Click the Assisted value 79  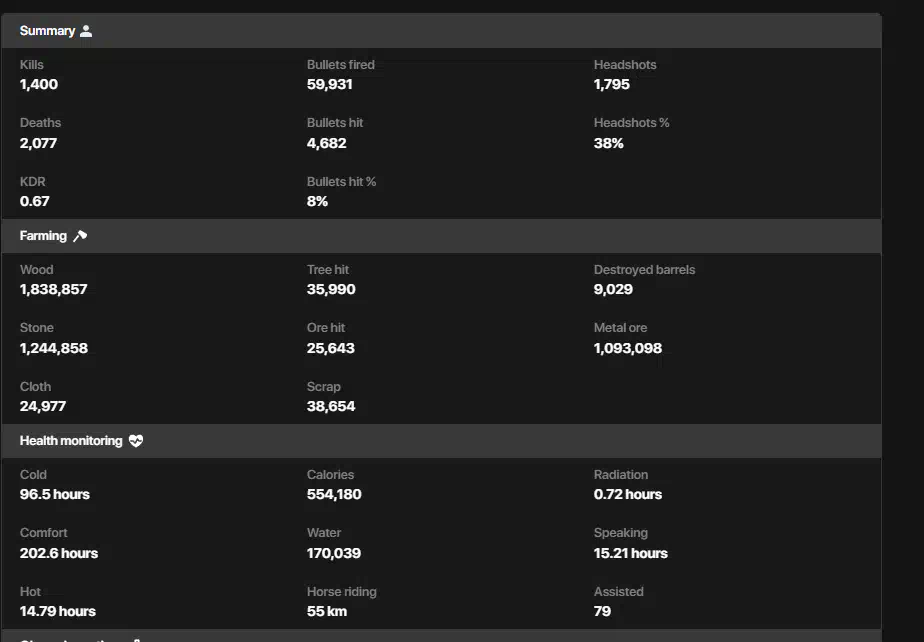[x=602, y=611]
